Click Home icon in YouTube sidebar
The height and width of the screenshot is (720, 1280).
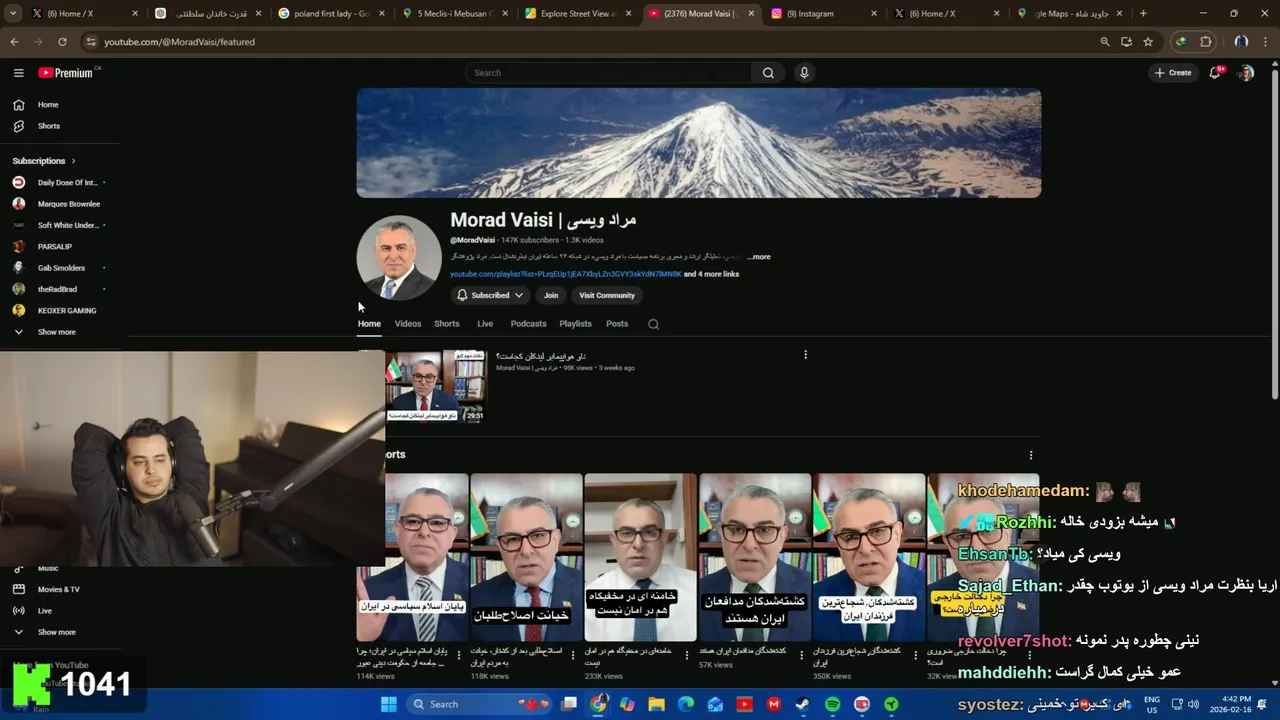click(x=18, y=105)
